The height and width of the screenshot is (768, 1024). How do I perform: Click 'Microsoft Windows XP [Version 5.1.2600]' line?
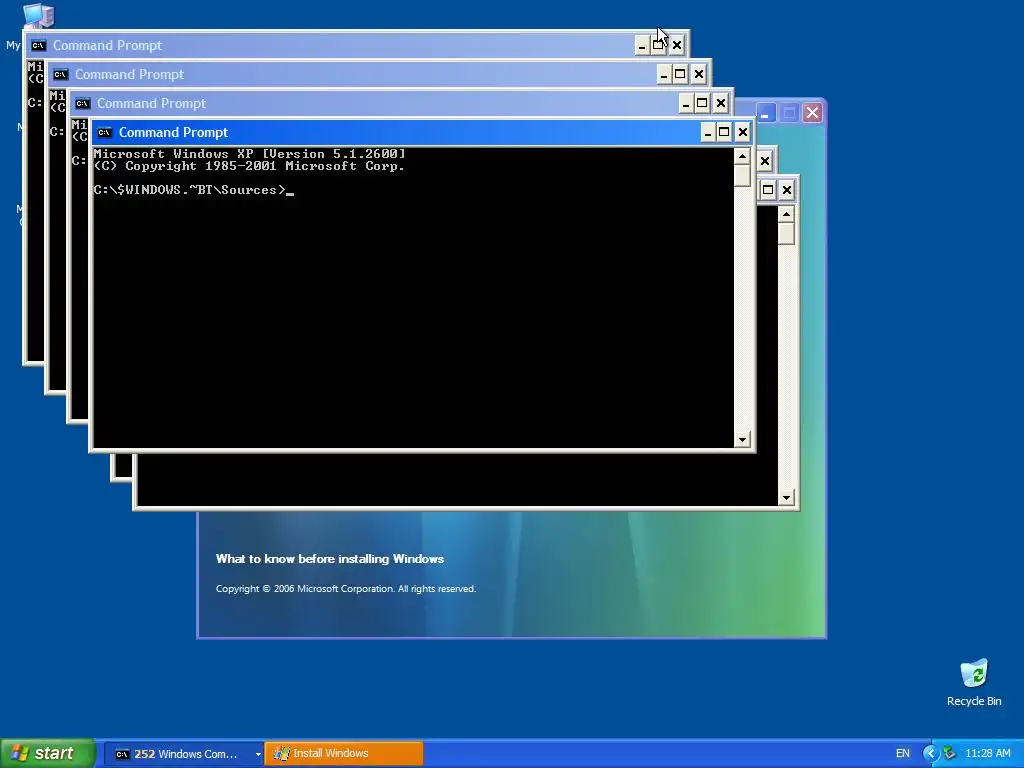coord(249,154)
